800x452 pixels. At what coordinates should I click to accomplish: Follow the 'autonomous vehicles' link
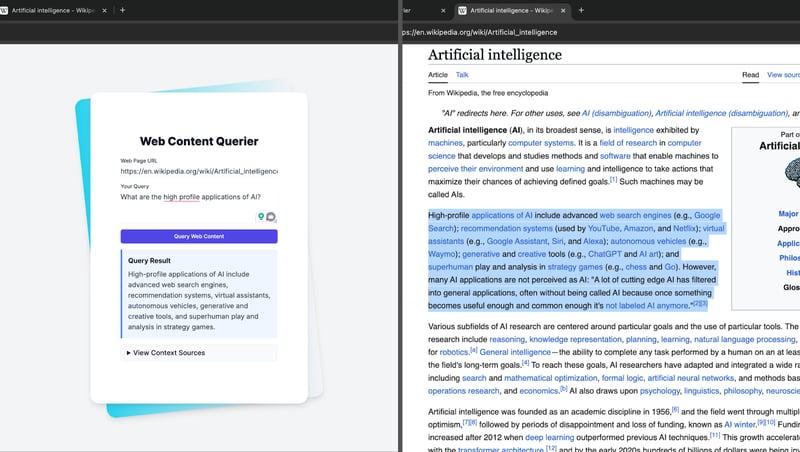pyautogui.click(x=648, y=241)
